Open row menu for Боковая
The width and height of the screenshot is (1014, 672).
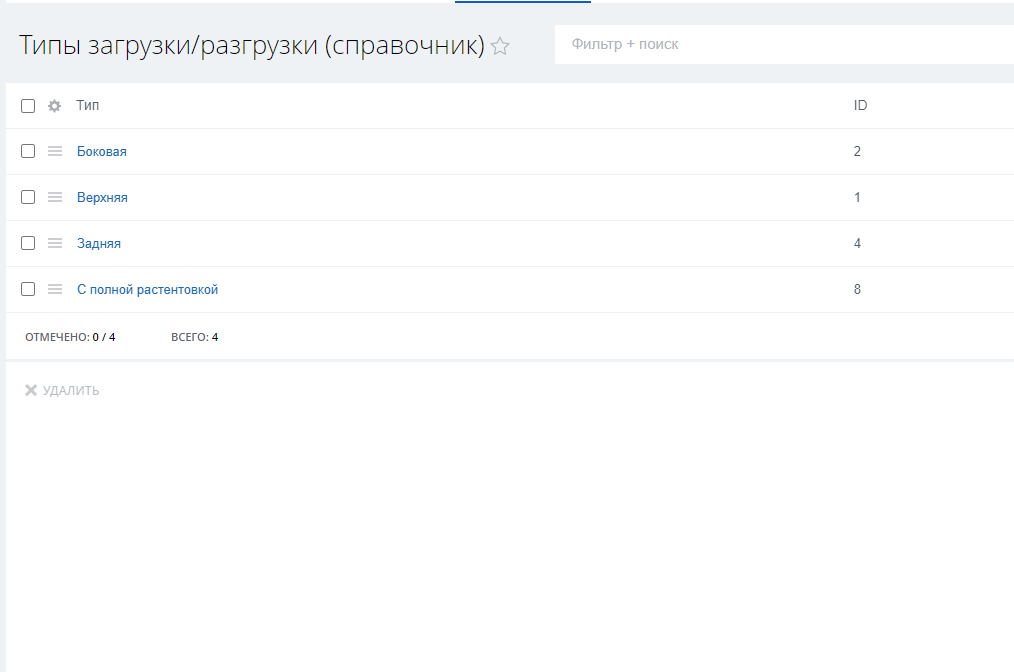[55, 151]
